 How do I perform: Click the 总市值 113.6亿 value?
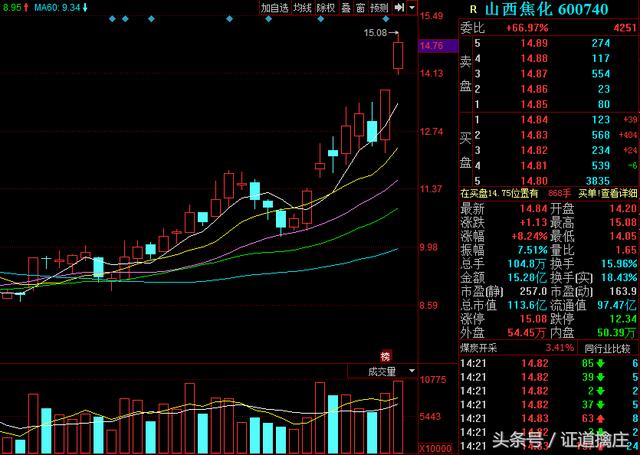[x=527, y=305]
